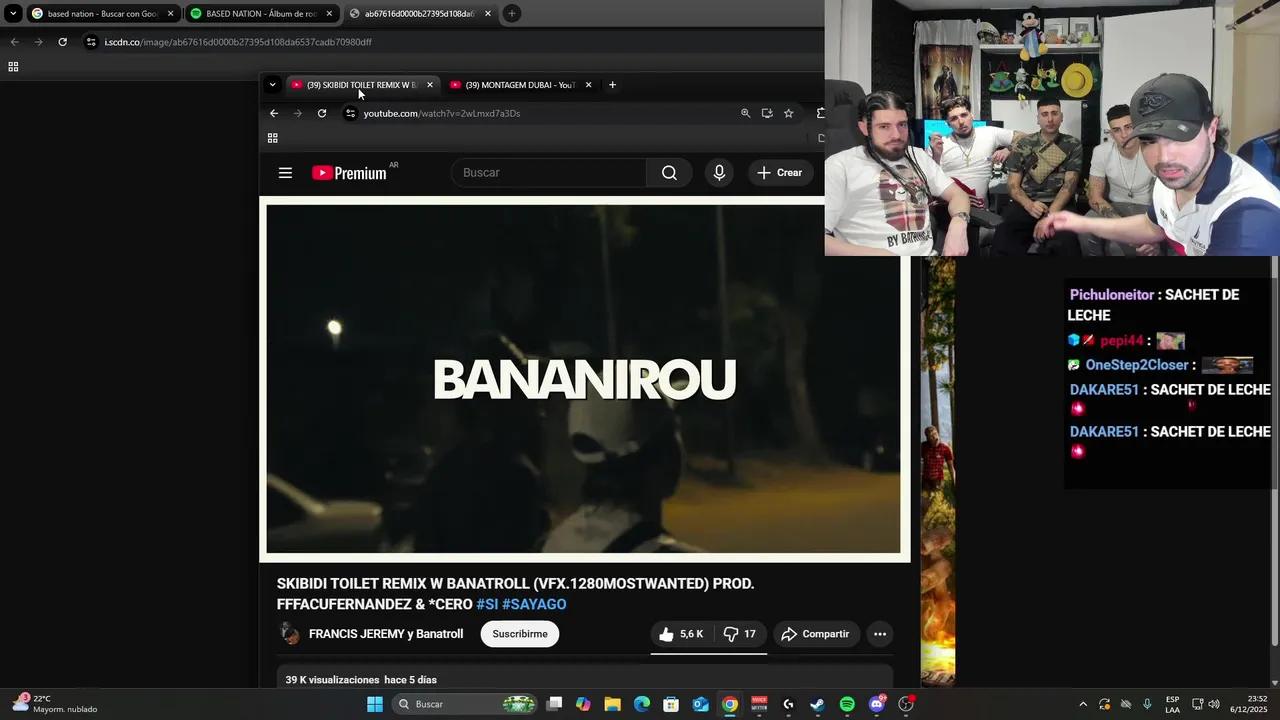Open Task View on the taskbar
This screenshot has width=1280, height=720.
555,704
